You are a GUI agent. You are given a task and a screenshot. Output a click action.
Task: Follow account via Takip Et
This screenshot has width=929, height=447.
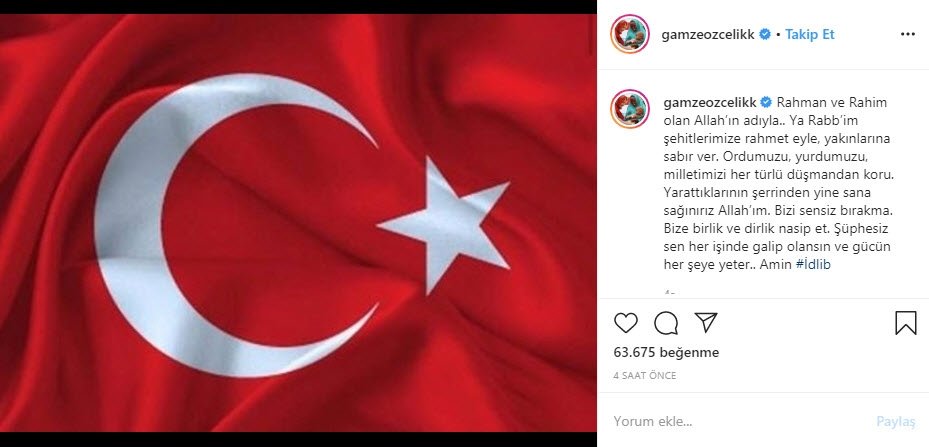(x=809, y=34)
